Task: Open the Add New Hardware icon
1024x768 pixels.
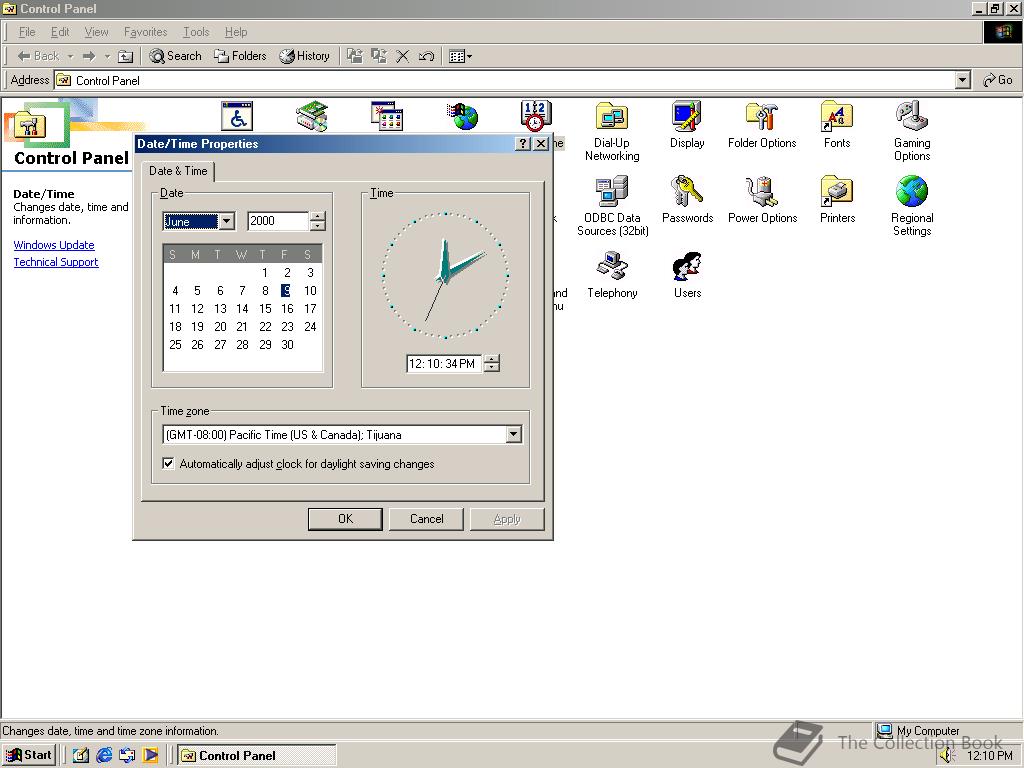Action: [x=312, y=116]
